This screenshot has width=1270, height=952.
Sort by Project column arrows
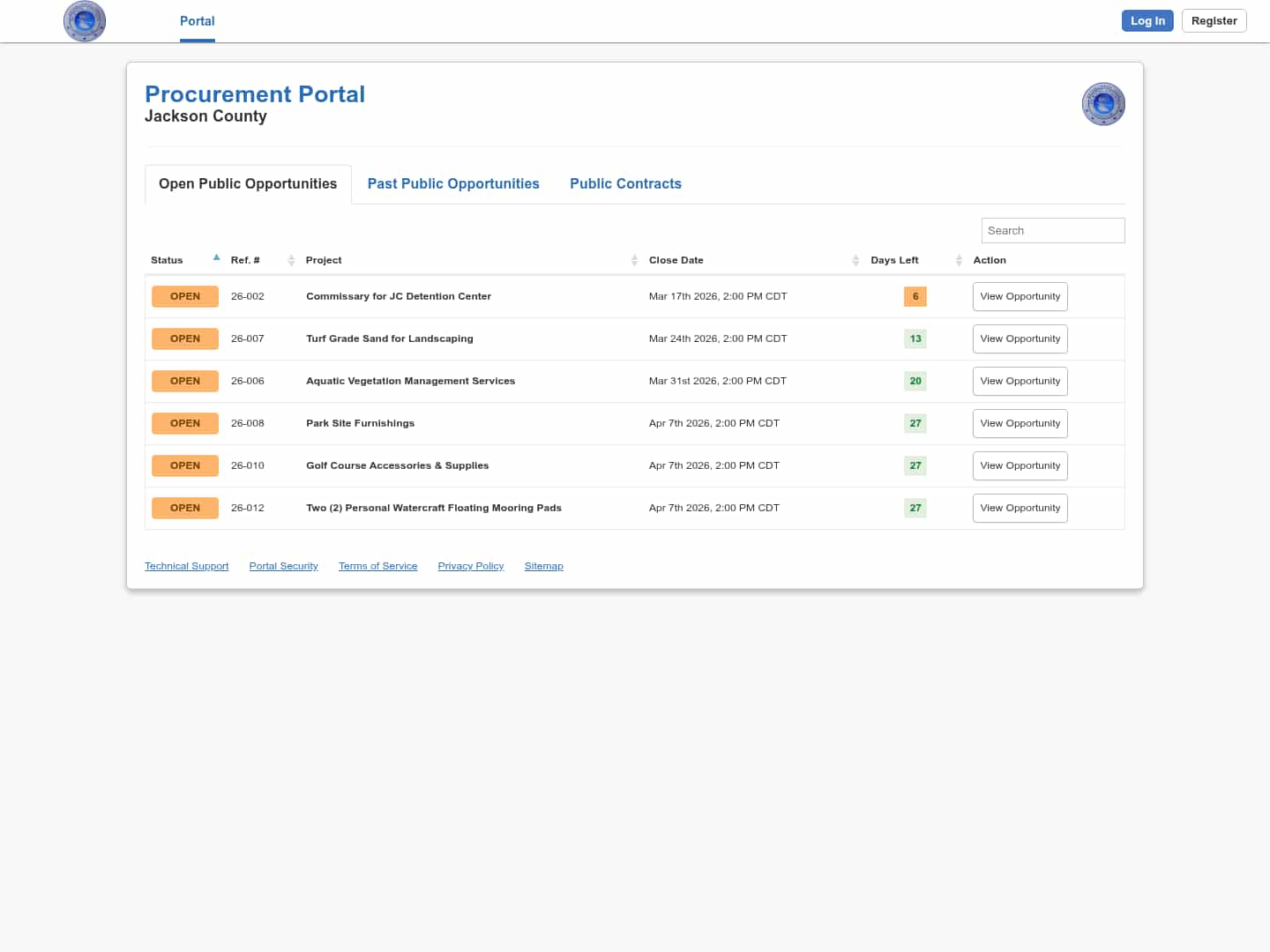(634, 260)
